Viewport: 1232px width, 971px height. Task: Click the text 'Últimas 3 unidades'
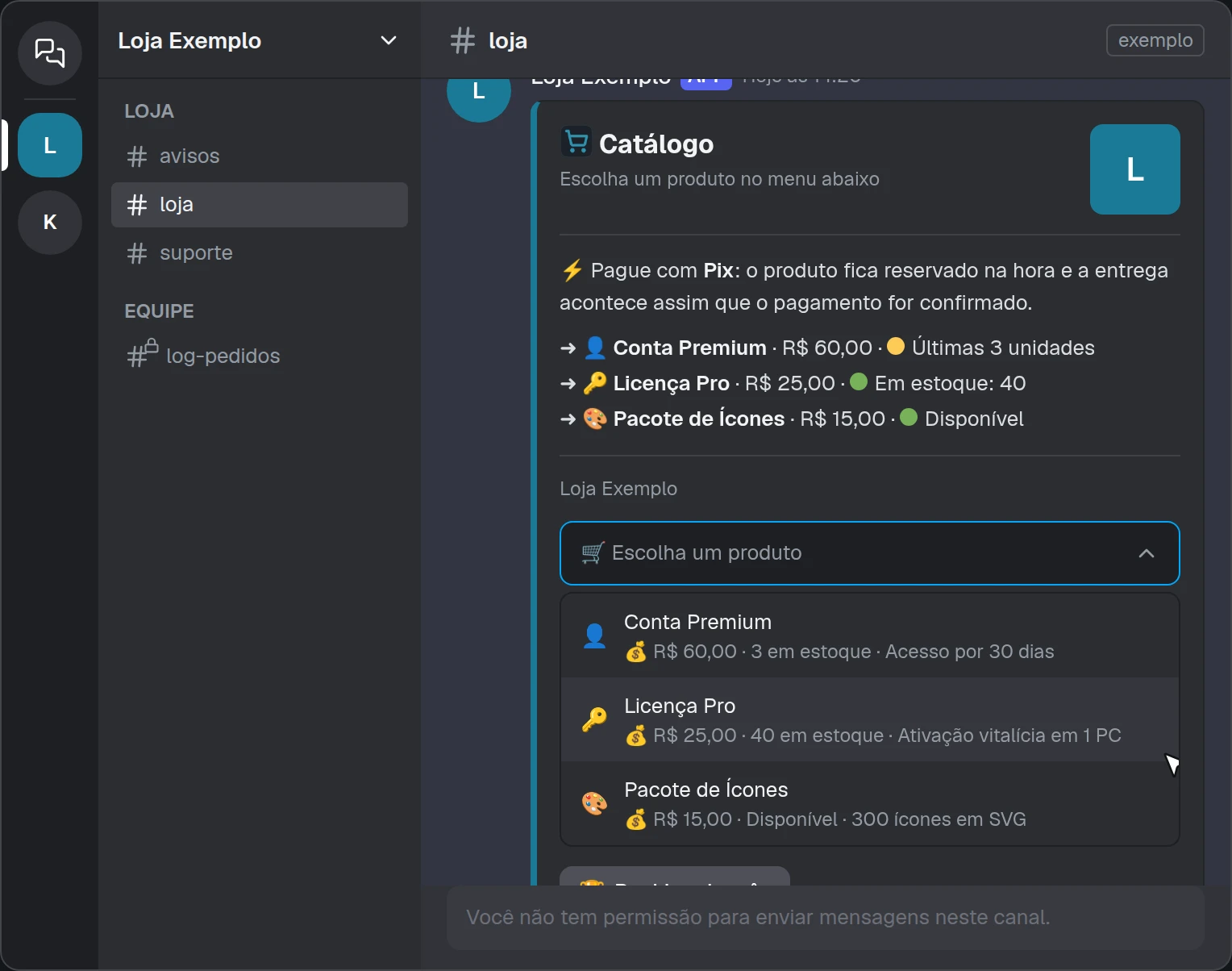coord(1003,348)
